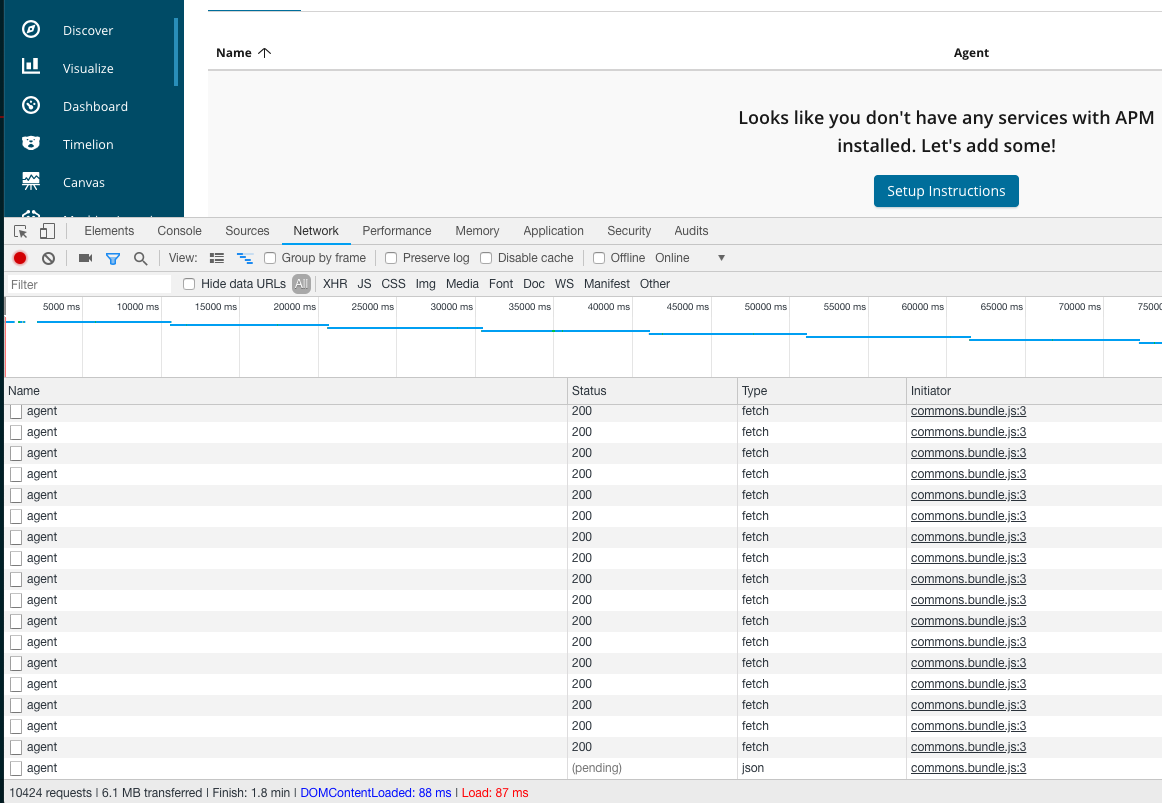Toggle the device toolbar icon
Image resolution: width=1162 pixels, height=803 pixels.
point(47,231)
